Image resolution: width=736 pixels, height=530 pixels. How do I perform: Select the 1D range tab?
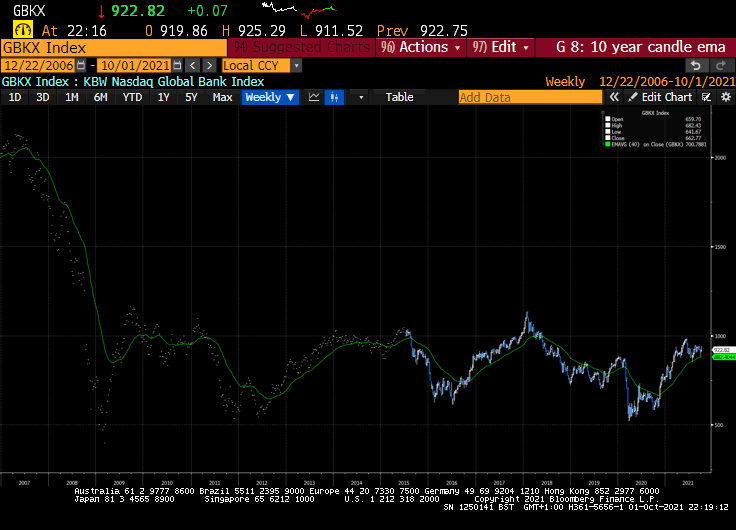(x=15, y=97)
